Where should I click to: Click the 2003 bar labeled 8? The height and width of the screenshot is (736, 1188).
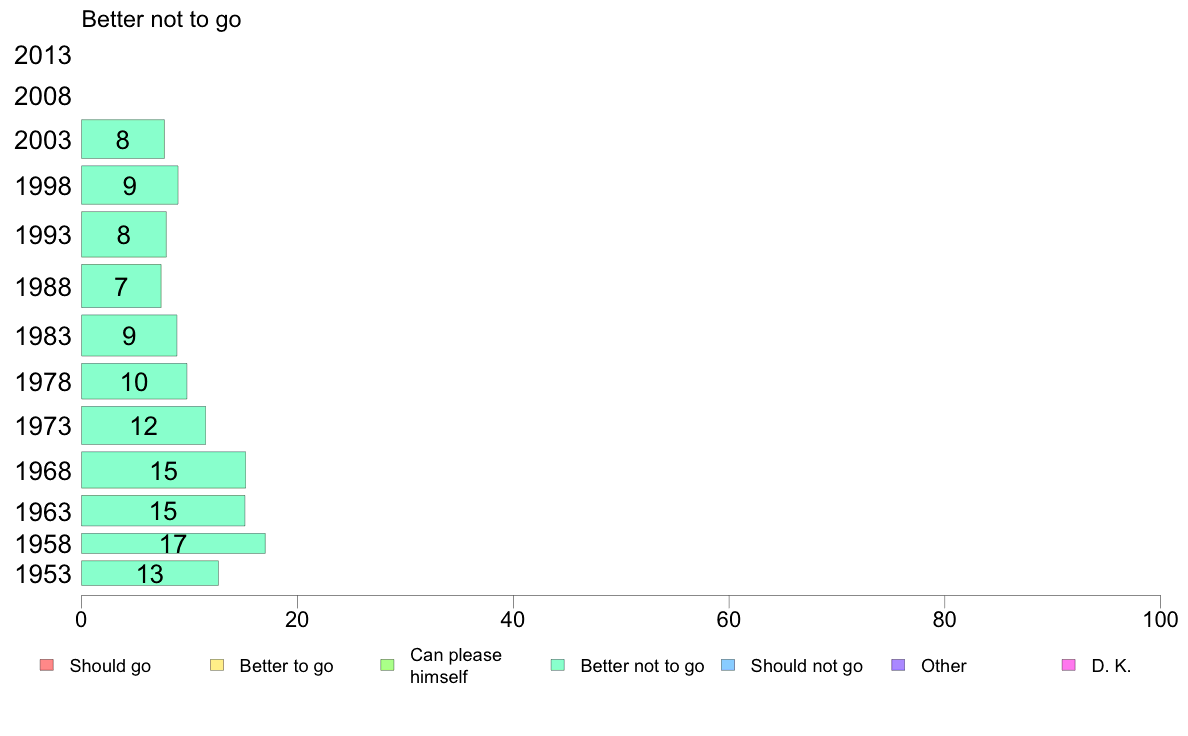(x=123, y=139)
